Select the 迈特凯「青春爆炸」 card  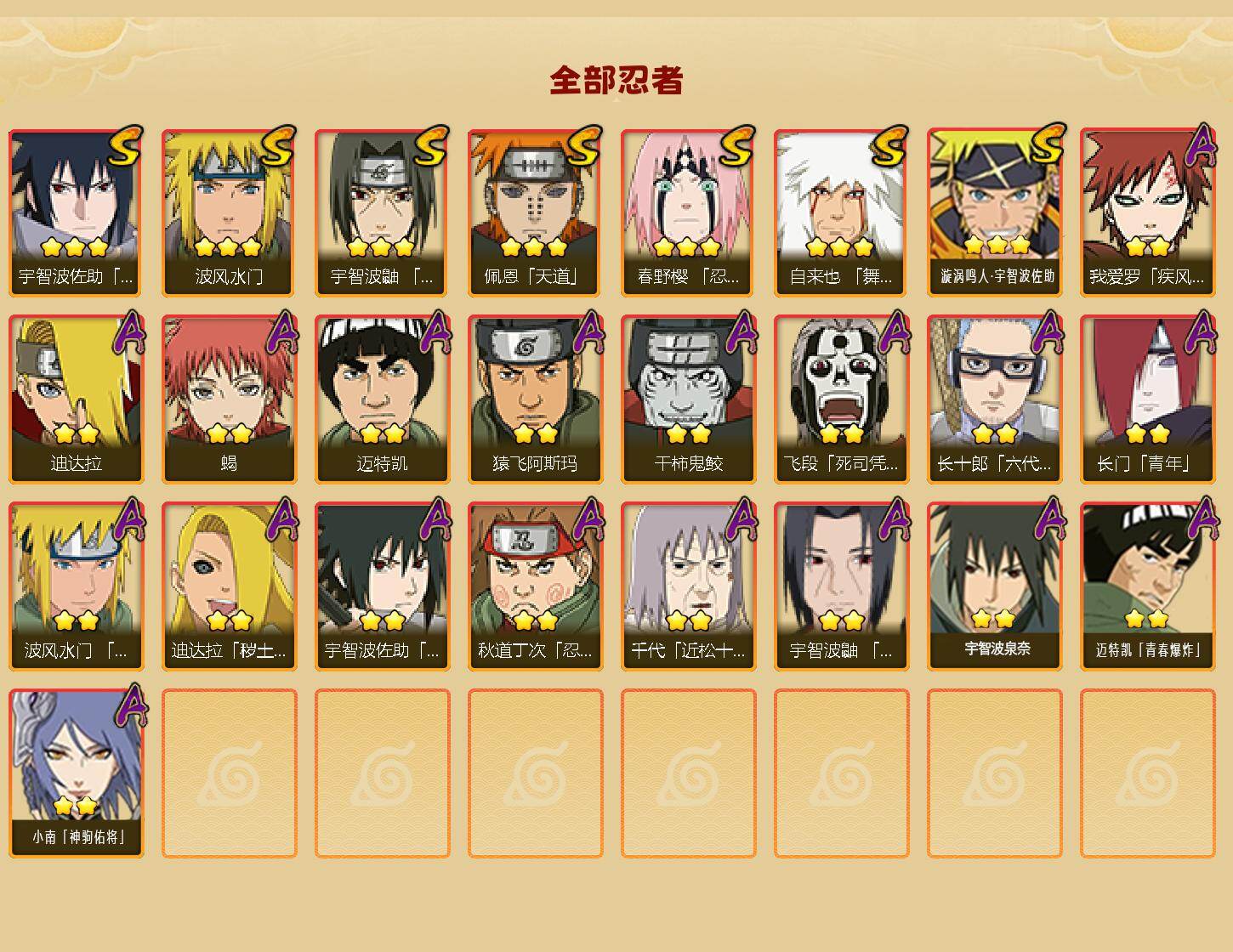1147,586
